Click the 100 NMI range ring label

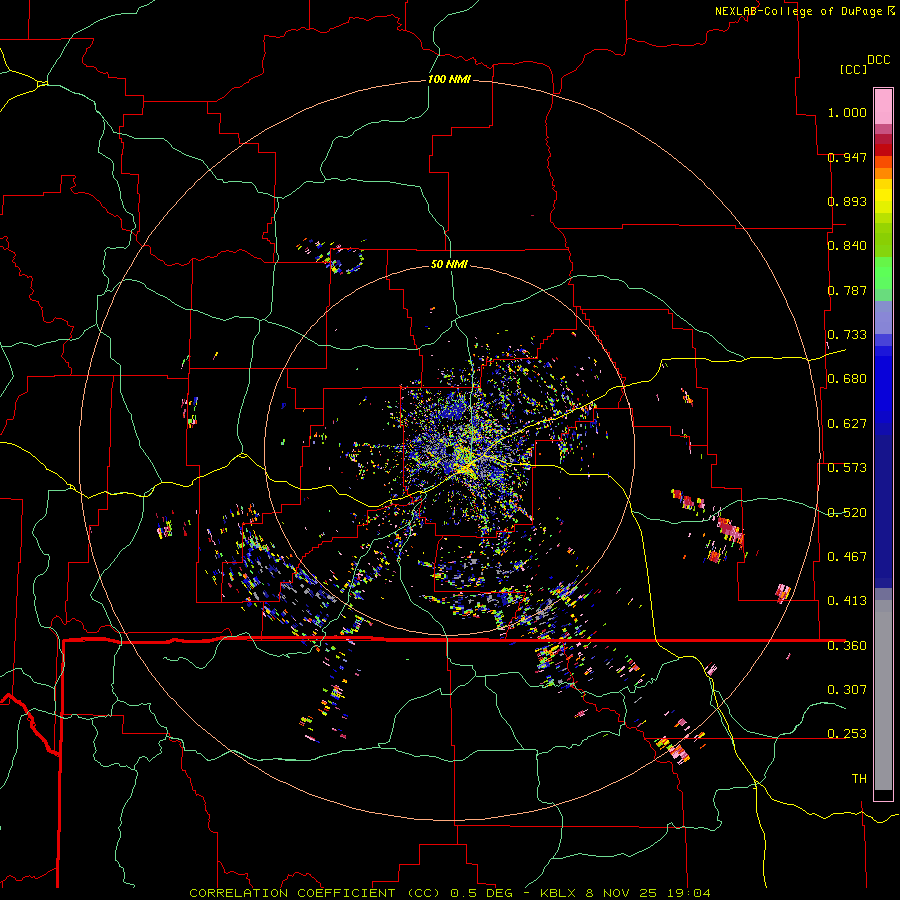tap(449, 79)
